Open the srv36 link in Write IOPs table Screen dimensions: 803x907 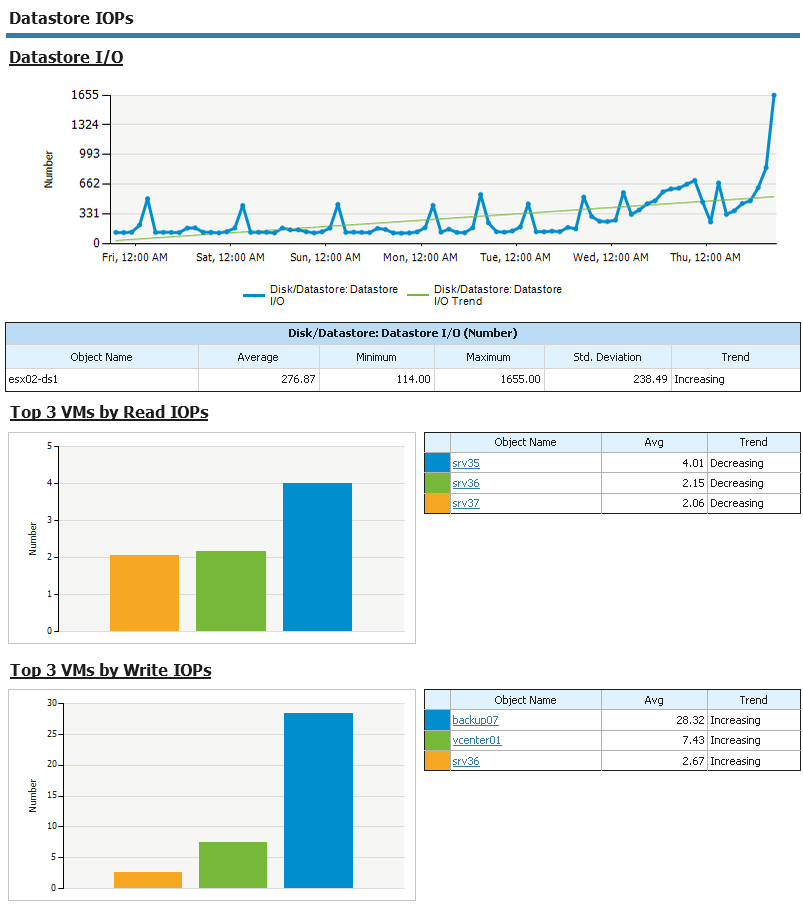click(x=466, y=761)
